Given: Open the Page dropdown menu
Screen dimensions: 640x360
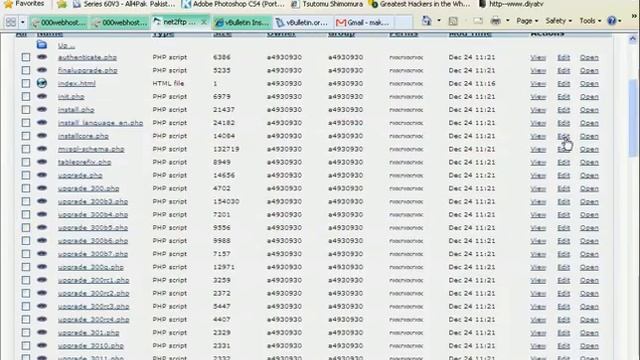Looking at the screenshot, I should click(527, 21).
